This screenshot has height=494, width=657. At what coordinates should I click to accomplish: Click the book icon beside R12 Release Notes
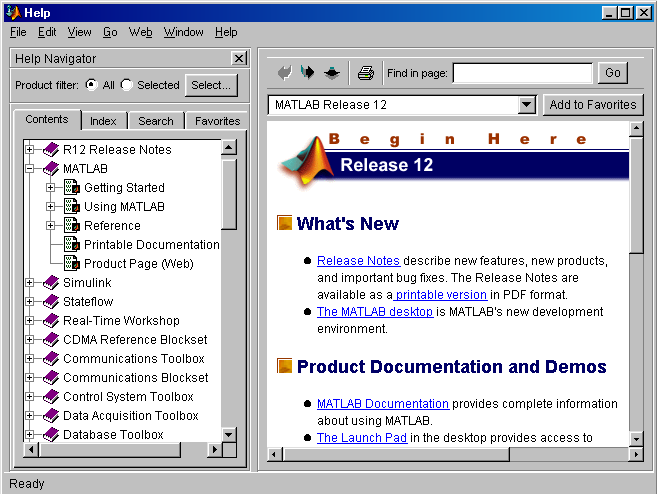coord(51,149)
